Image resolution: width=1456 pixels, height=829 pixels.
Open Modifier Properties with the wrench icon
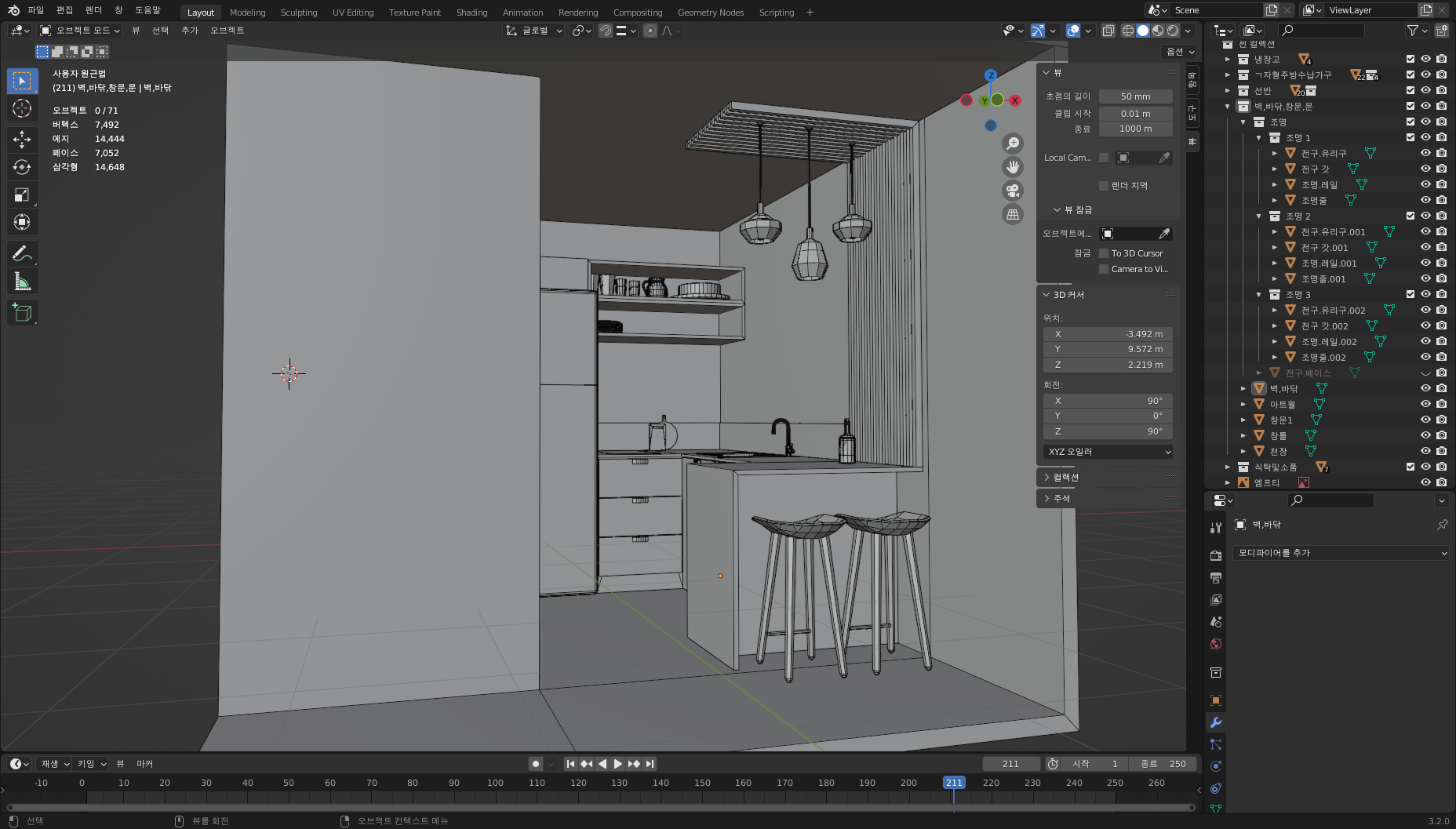[1215, 722]
